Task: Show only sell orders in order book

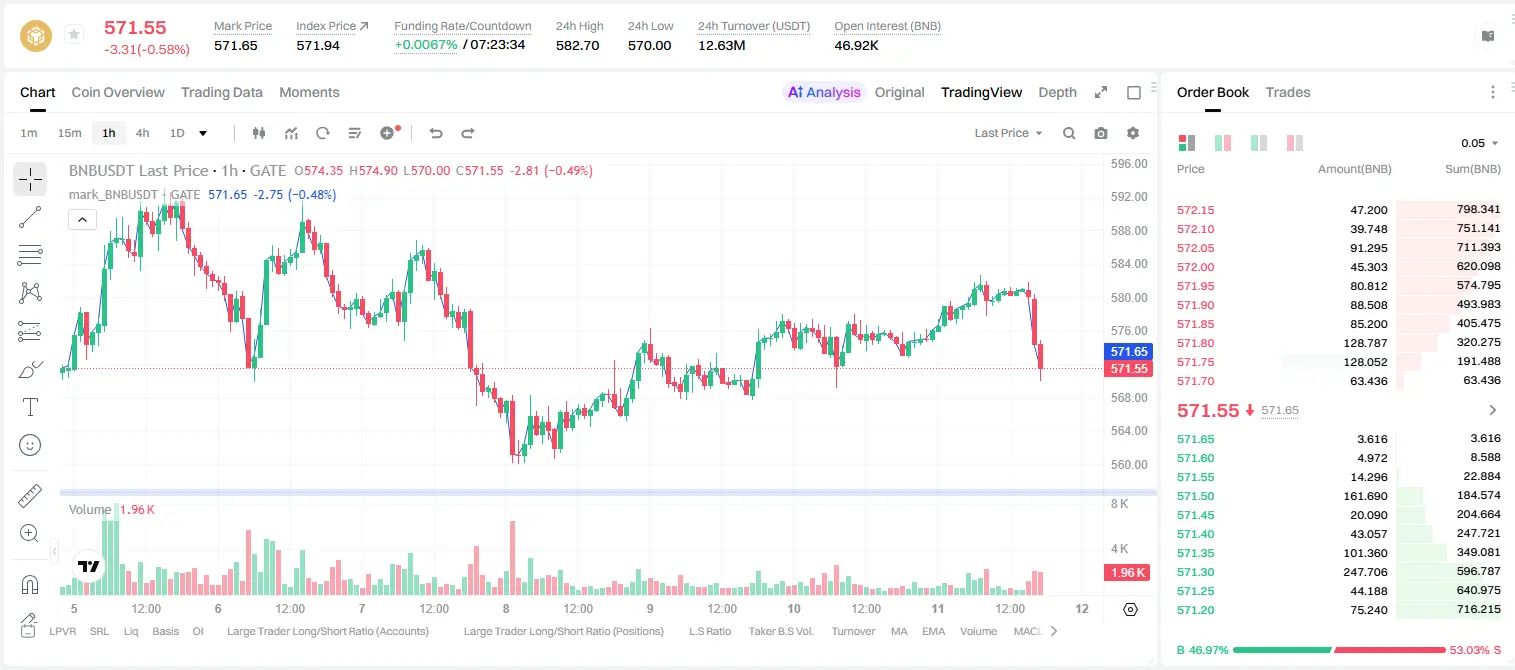Action: (x=1294, y=143)
